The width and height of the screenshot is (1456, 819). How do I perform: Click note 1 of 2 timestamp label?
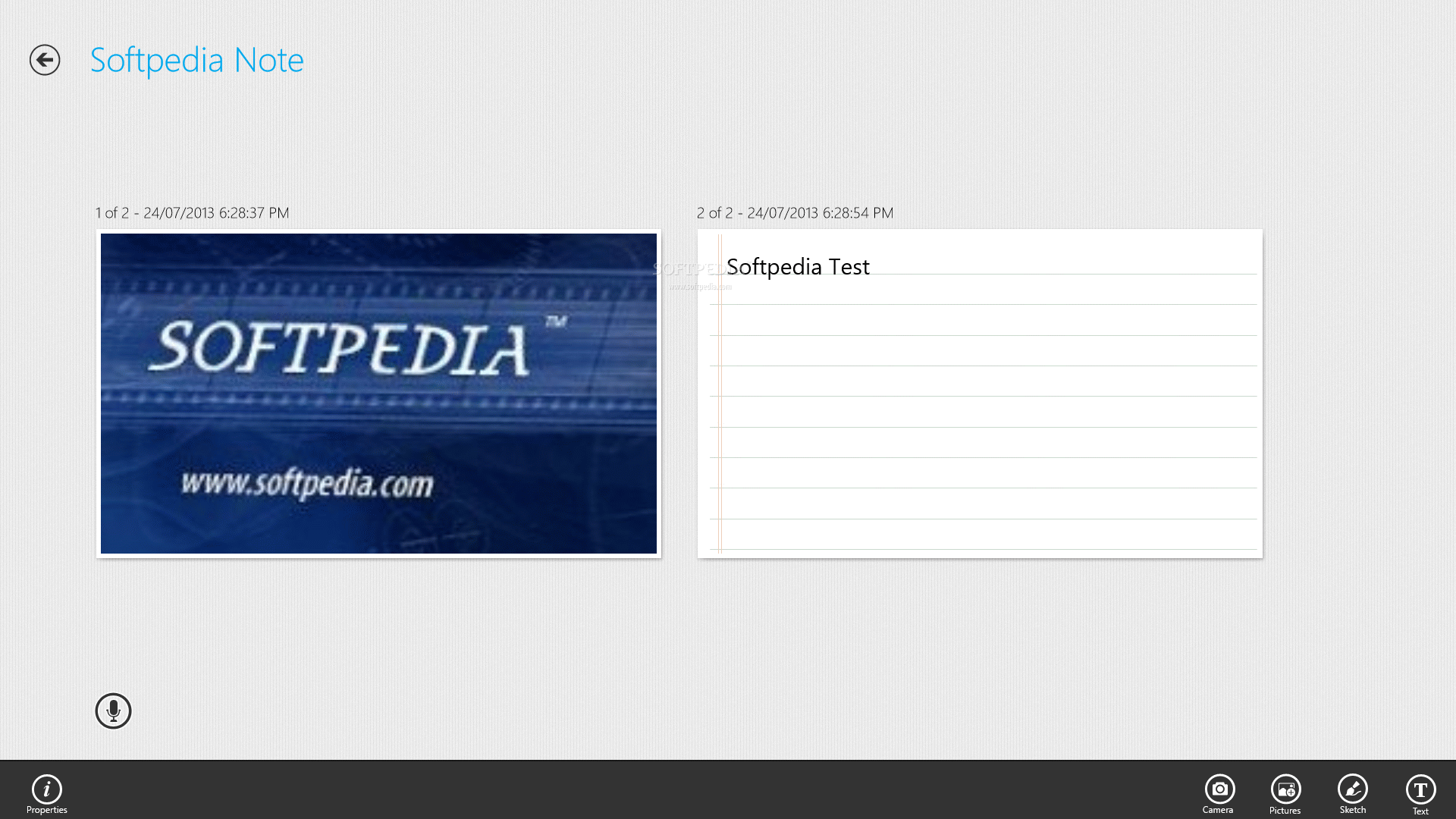pyautogui.click(x=191, y=213)
